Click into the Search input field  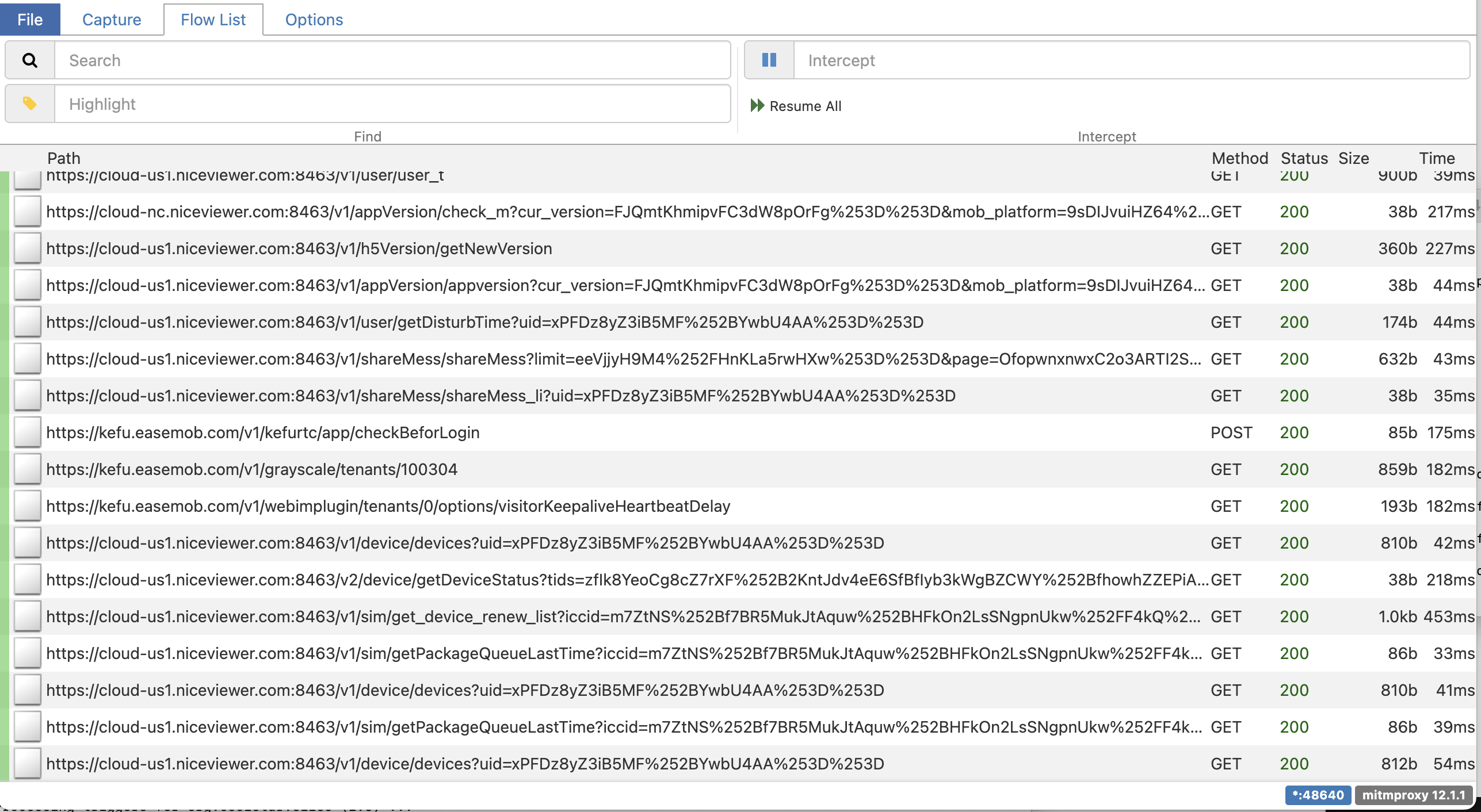coord(391,60)
